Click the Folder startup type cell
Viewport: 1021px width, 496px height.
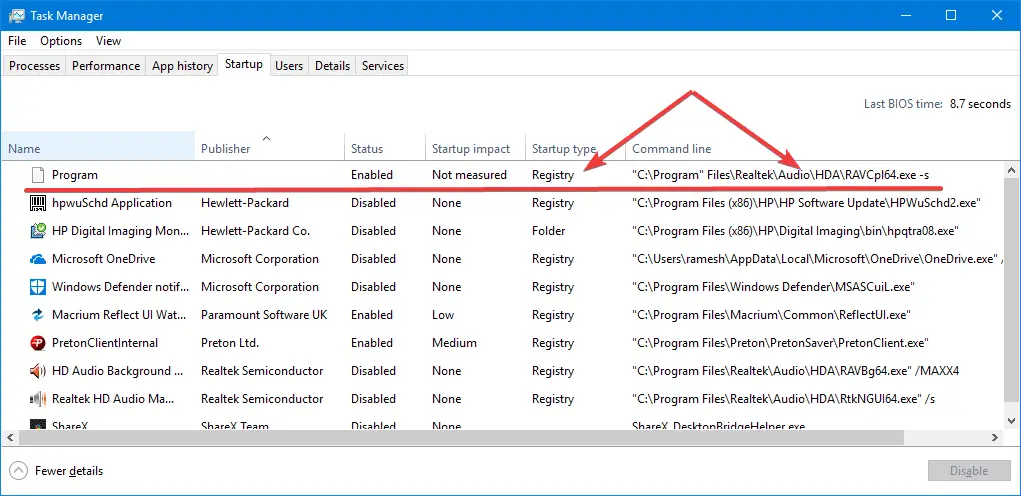548,230
